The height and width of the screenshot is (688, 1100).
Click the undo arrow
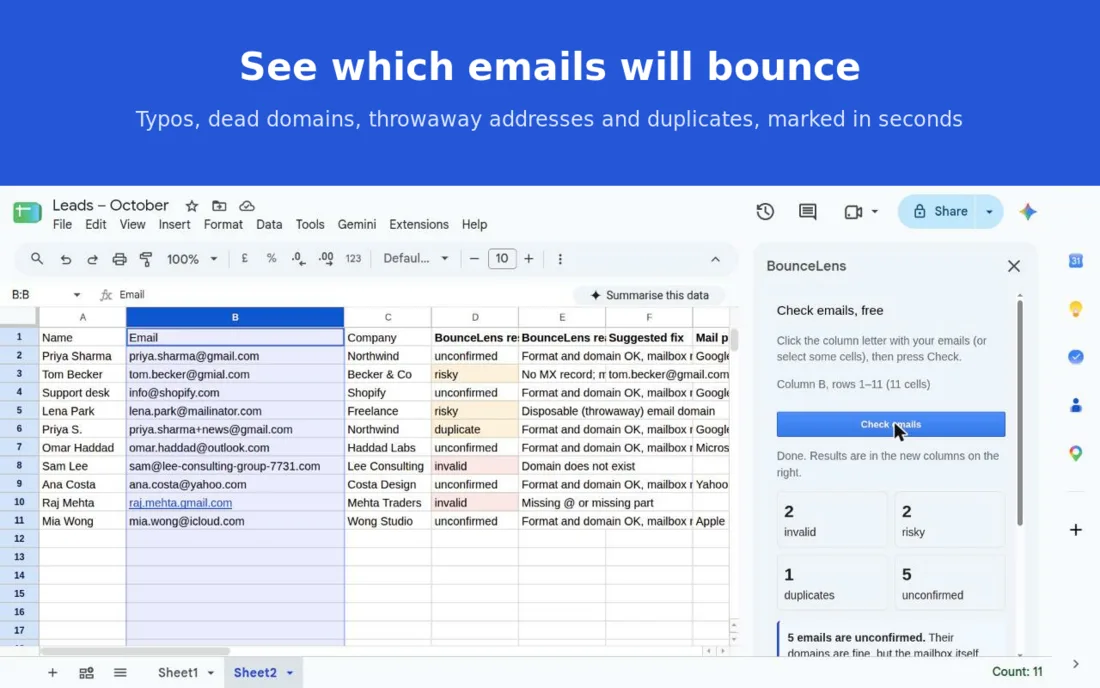tap(65, 259)
